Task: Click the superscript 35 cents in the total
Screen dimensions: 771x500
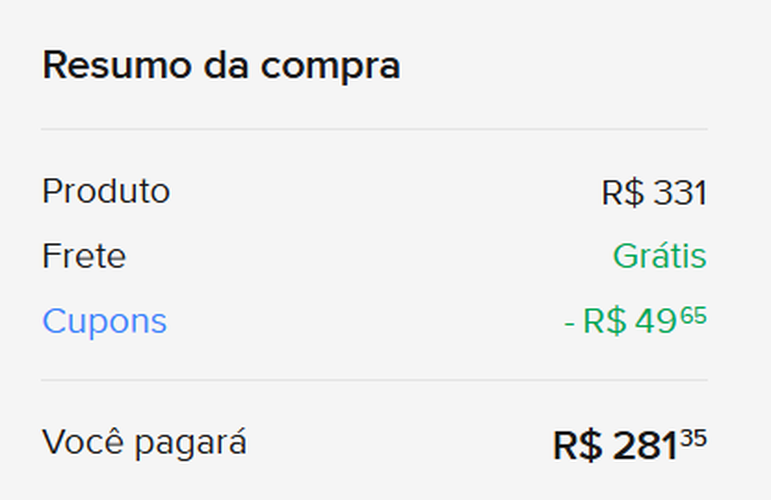Action: (x=694, y=439)
